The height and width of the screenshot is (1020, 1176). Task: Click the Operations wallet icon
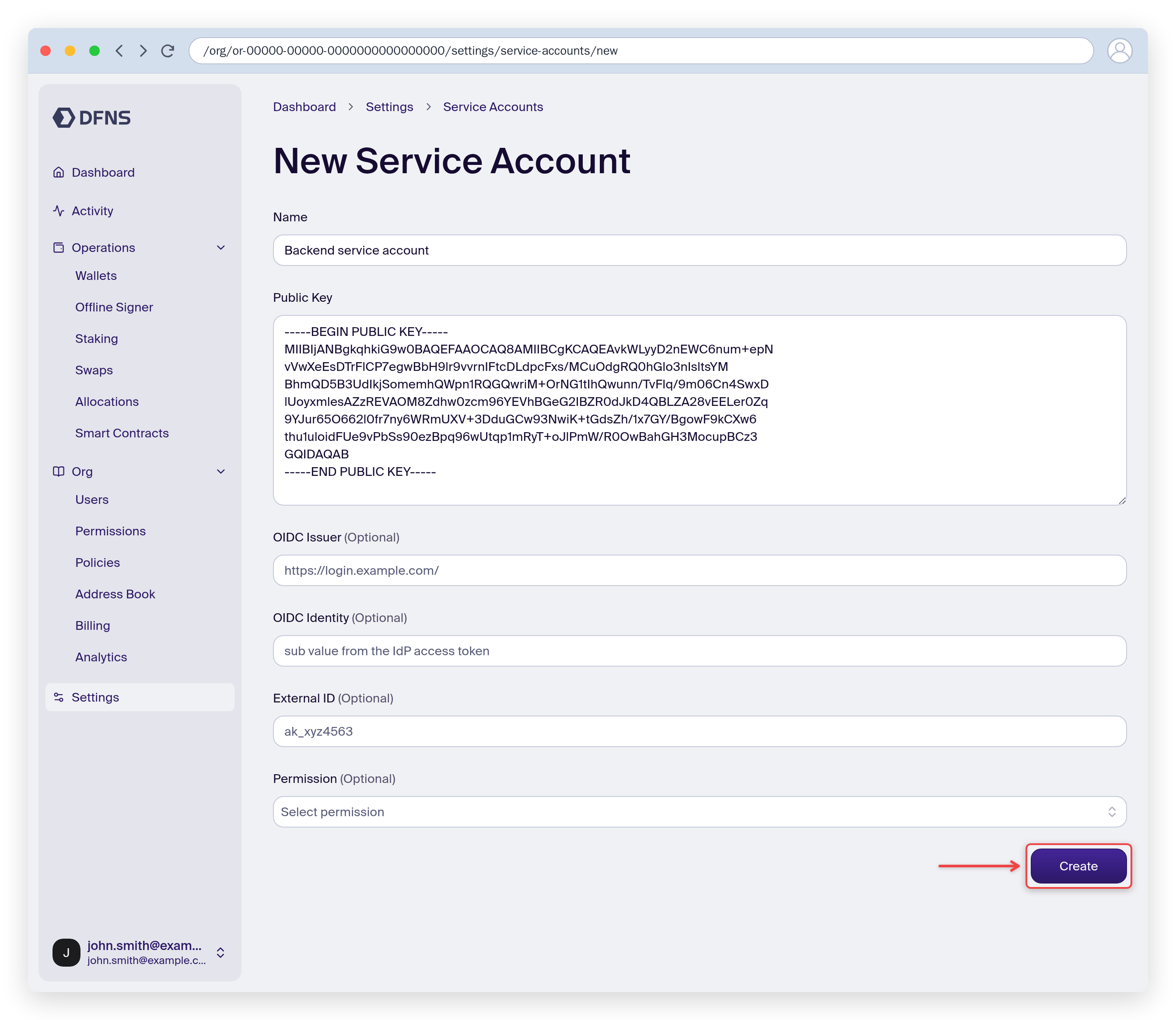[x=59, y=248]
